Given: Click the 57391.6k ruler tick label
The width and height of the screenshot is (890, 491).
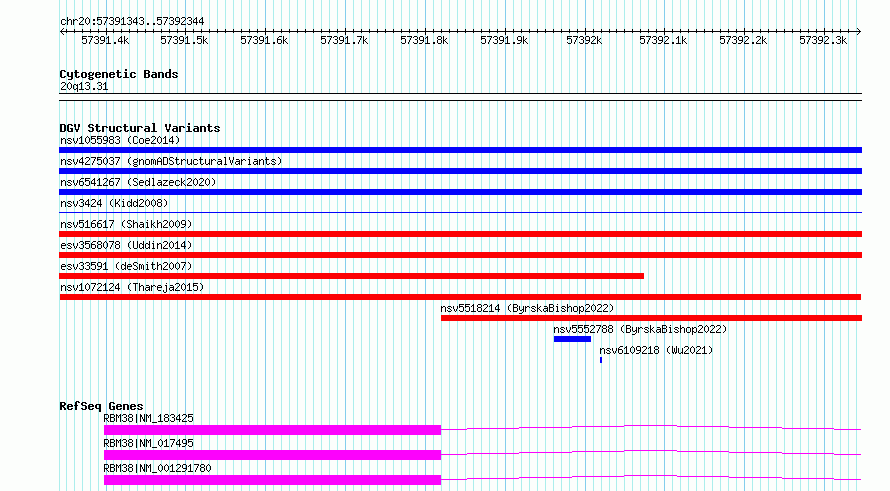Looking at the screenshot, I should [x=264, y=40].
